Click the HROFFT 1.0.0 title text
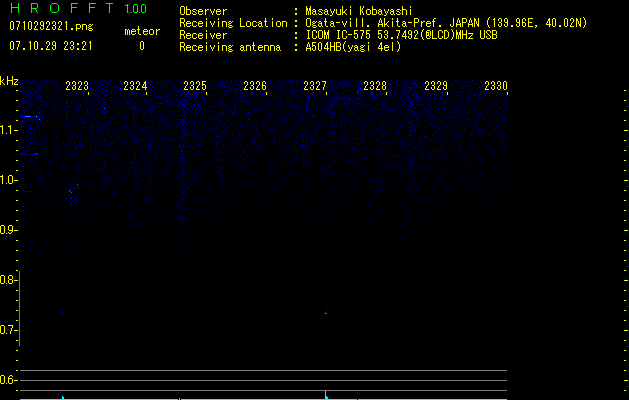The width and height of the screenshot is (629, 400). coord(78,8)
